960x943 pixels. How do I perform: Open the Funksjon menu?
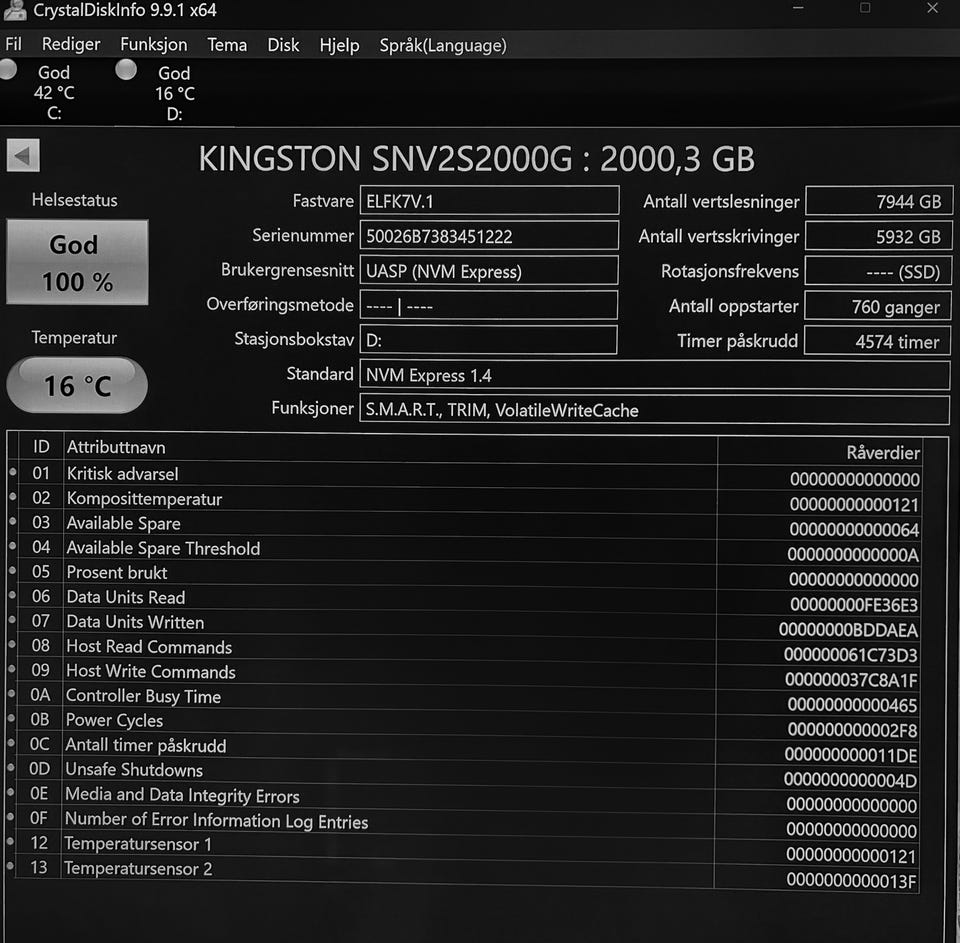click(154, 45)
